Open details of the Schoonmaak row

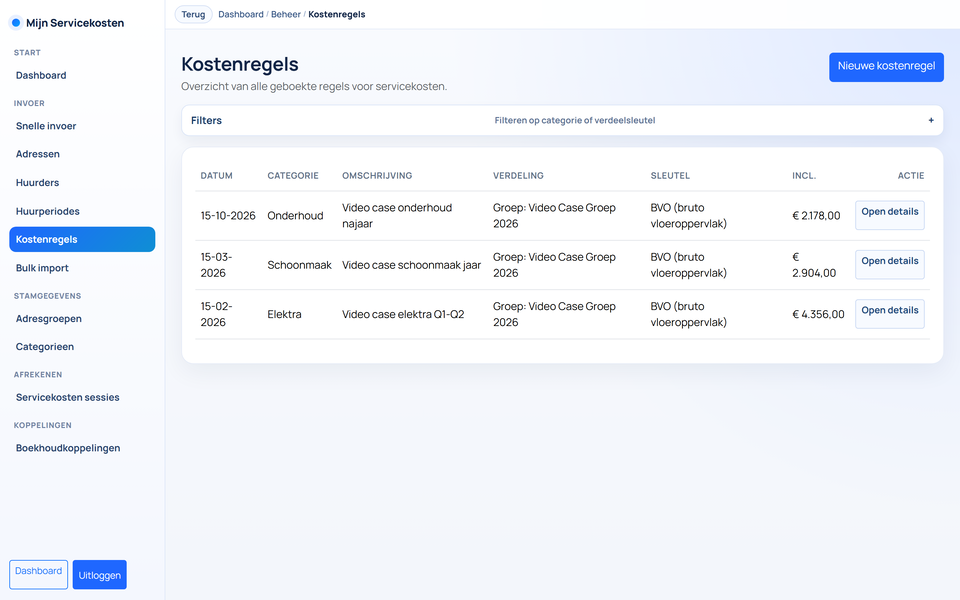(889, 262)
